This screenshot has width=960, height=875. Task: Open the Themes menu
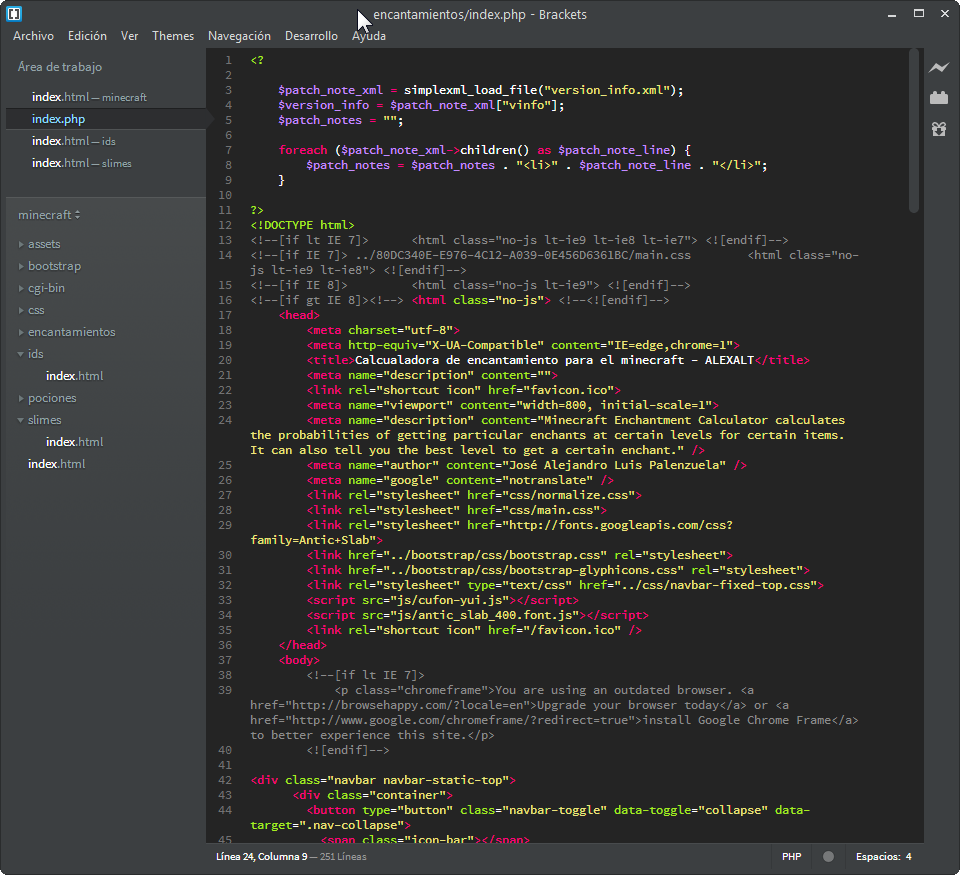click(173, 36)
